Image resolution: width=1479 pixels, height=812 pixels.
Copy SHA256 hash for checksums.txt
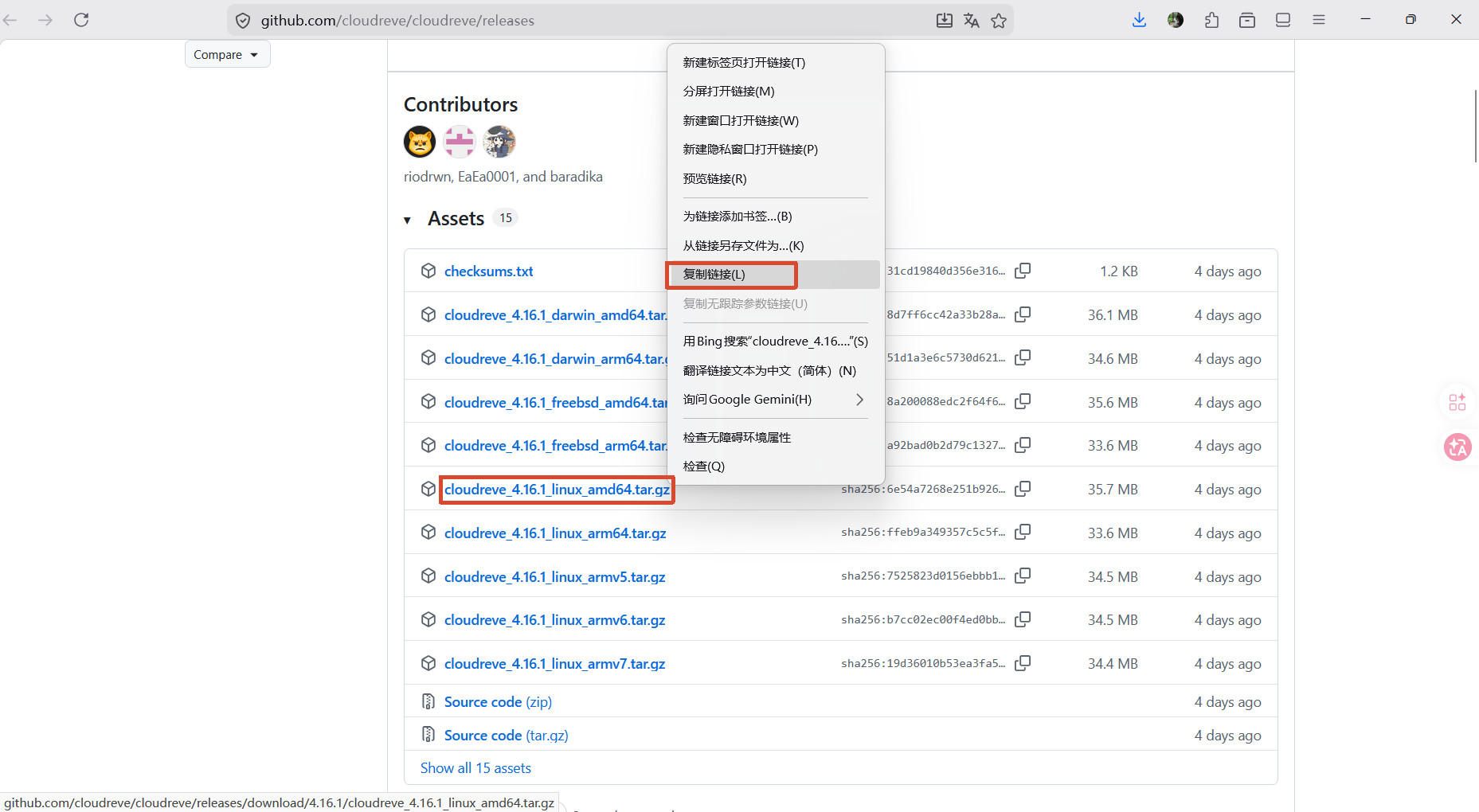[x=1023, y=271]
